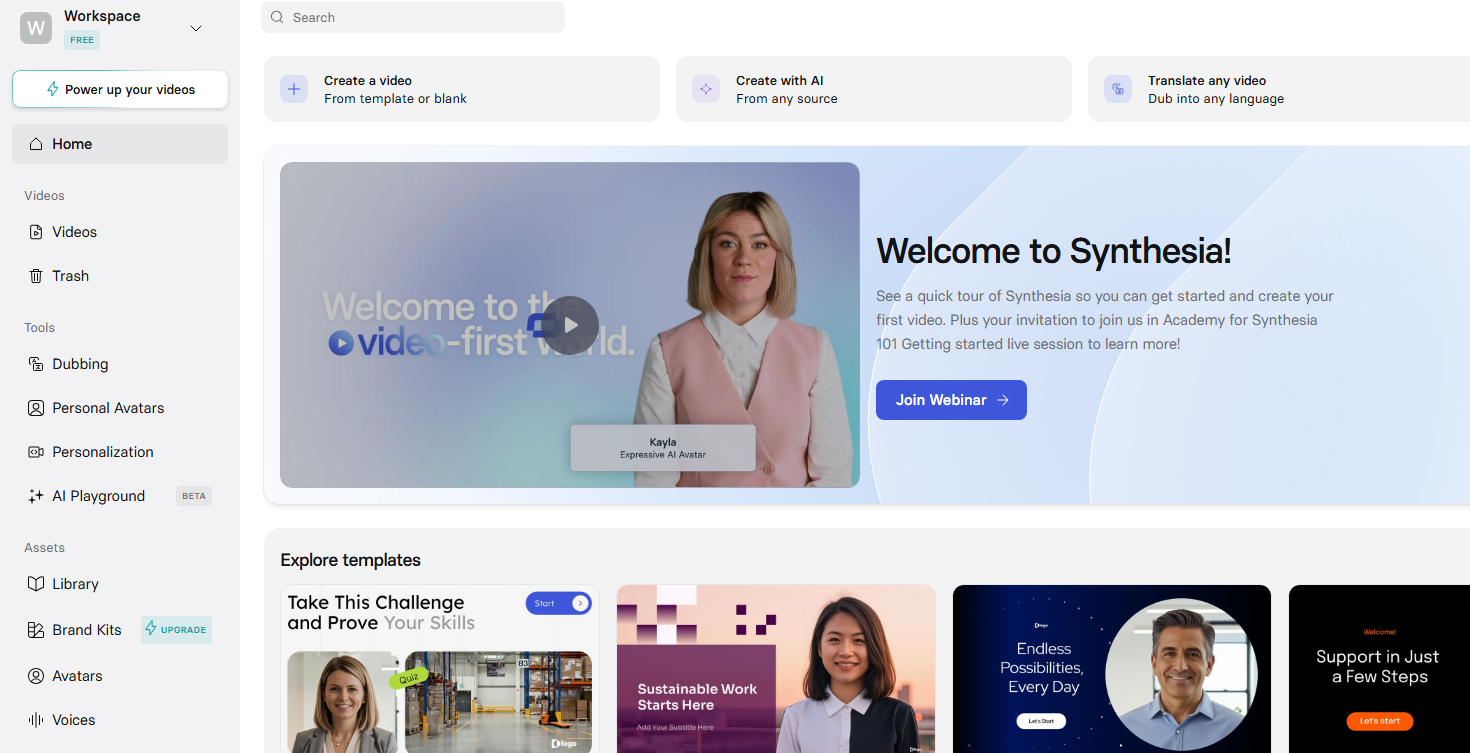The width and height of the screenshot is (1470, 753).
Task: Click the lightning icon in Power up button
Action: (x=53, y=89)
